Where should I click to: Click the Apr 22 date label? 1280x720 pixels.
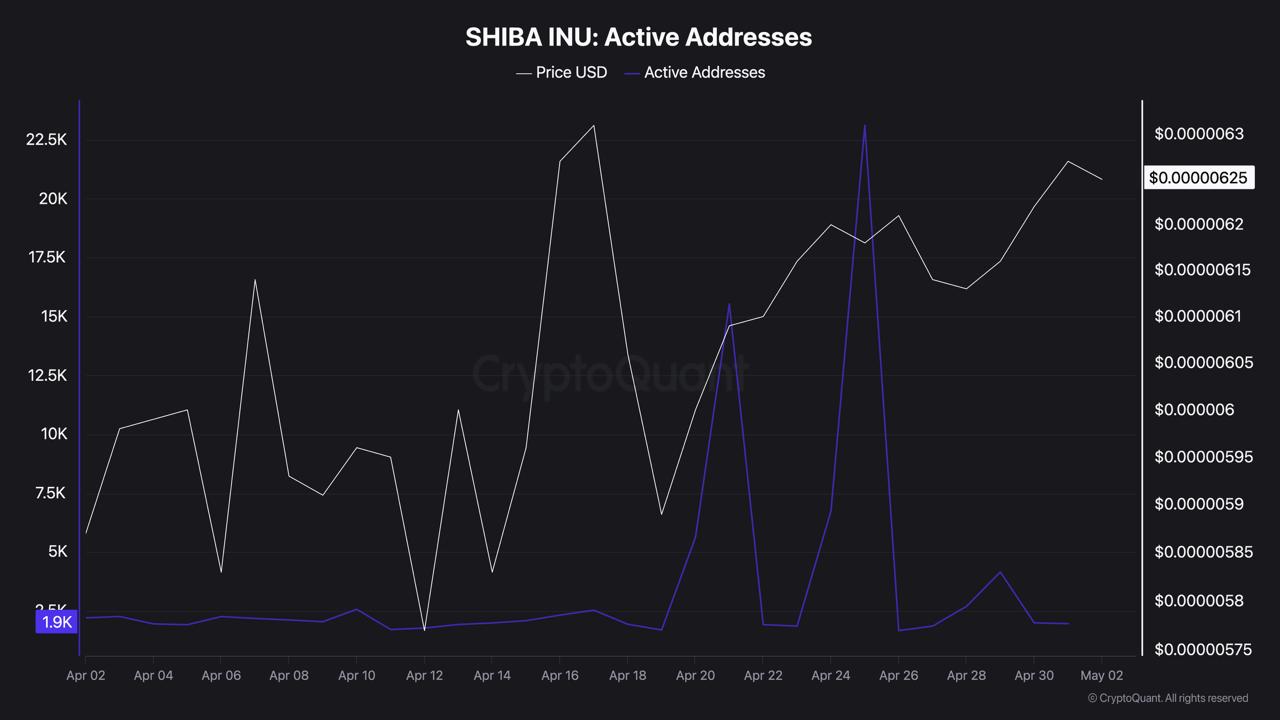763,676
